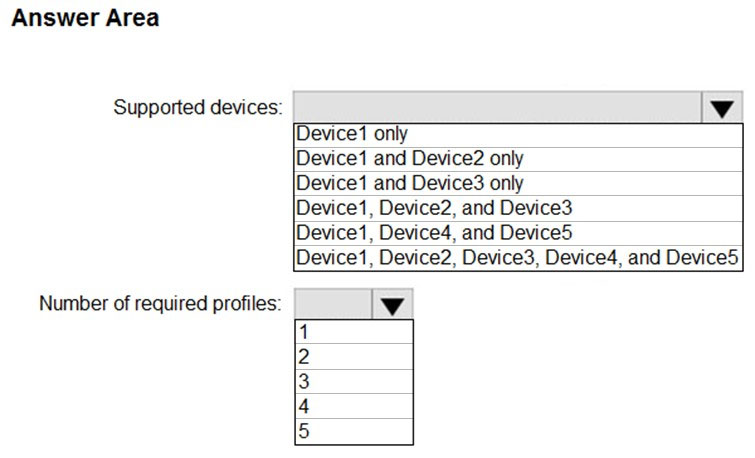Select 2 as number of required profiles
The height and width of the screenshot is (458, 755).
click(x=354, y=356)
